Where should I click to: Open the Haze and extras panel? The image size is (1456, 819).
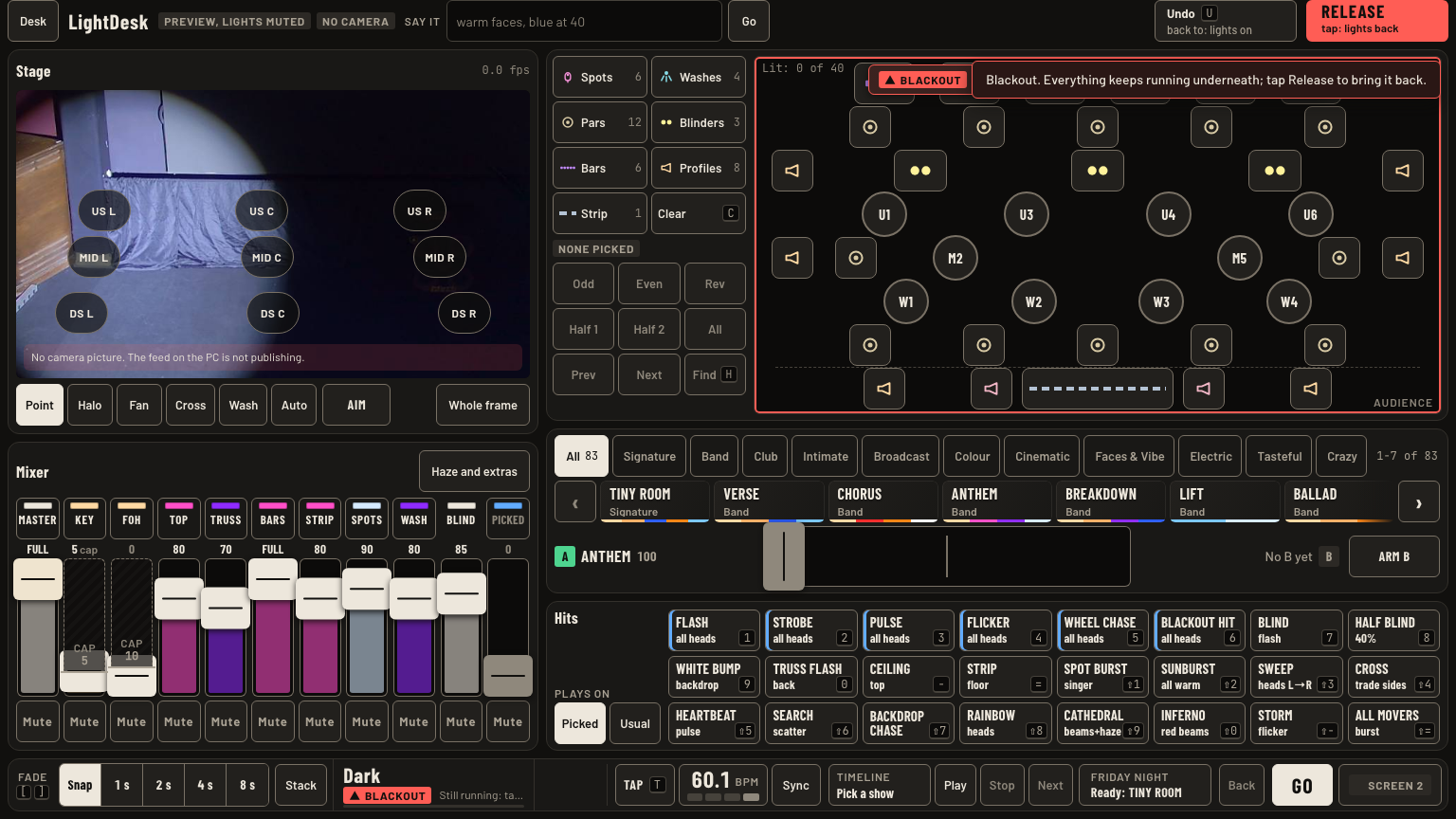[x=474, y=472]
